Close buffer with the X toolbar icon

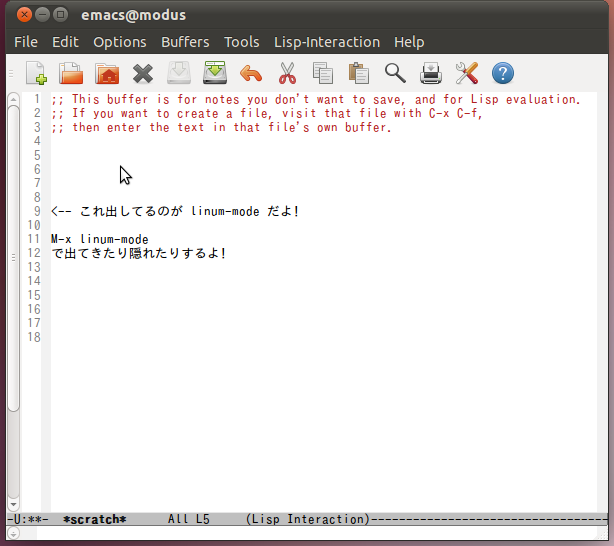click(x=143, y=74)
